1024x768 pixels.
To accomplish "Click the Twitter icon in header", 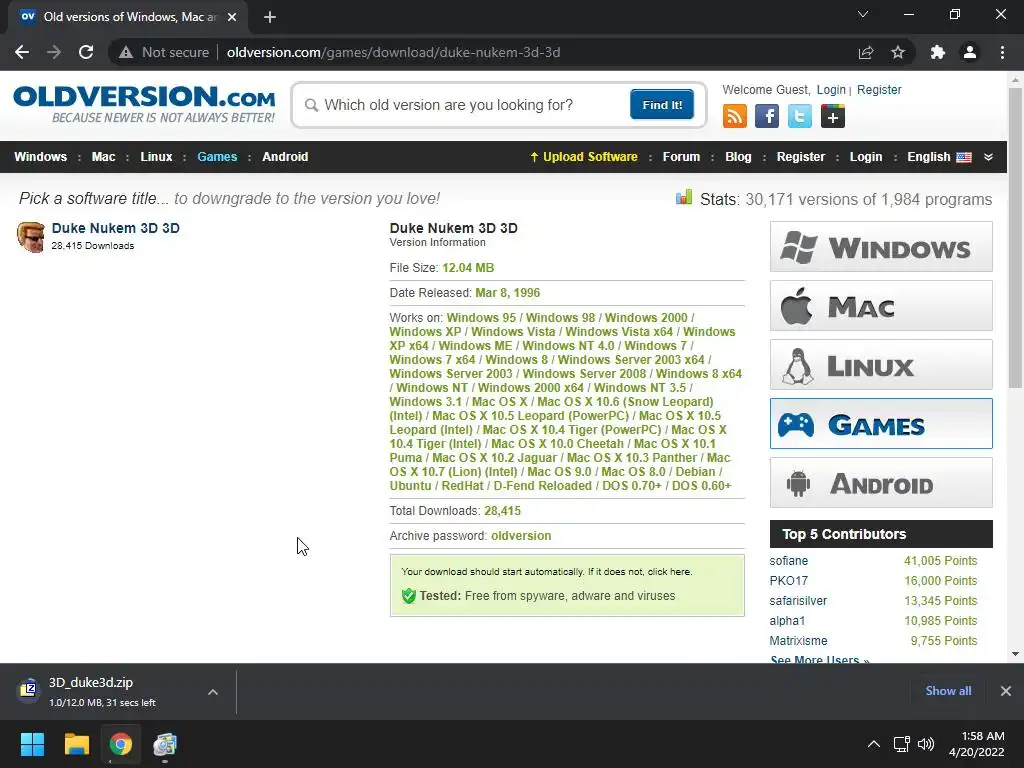I will (799, 116).
